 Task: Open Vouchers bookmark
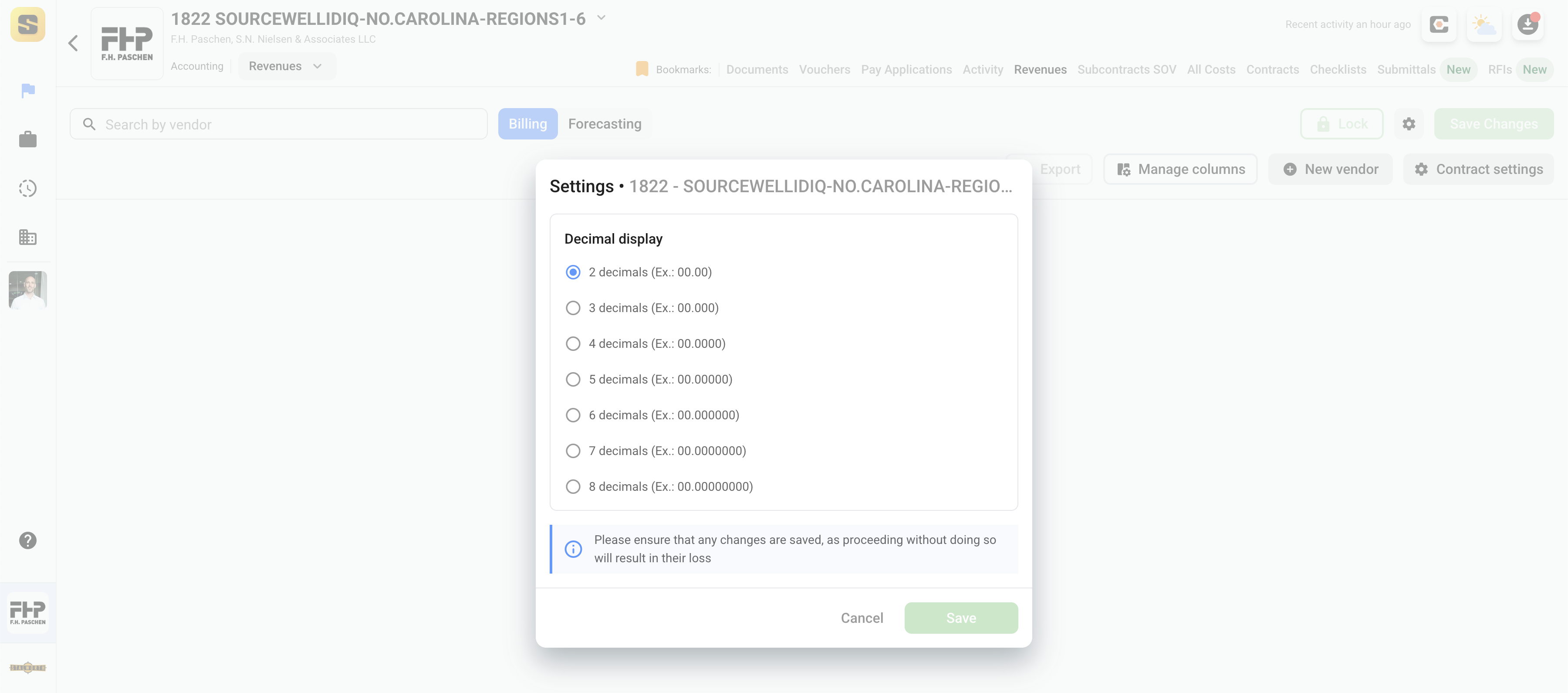coord(825,69)
